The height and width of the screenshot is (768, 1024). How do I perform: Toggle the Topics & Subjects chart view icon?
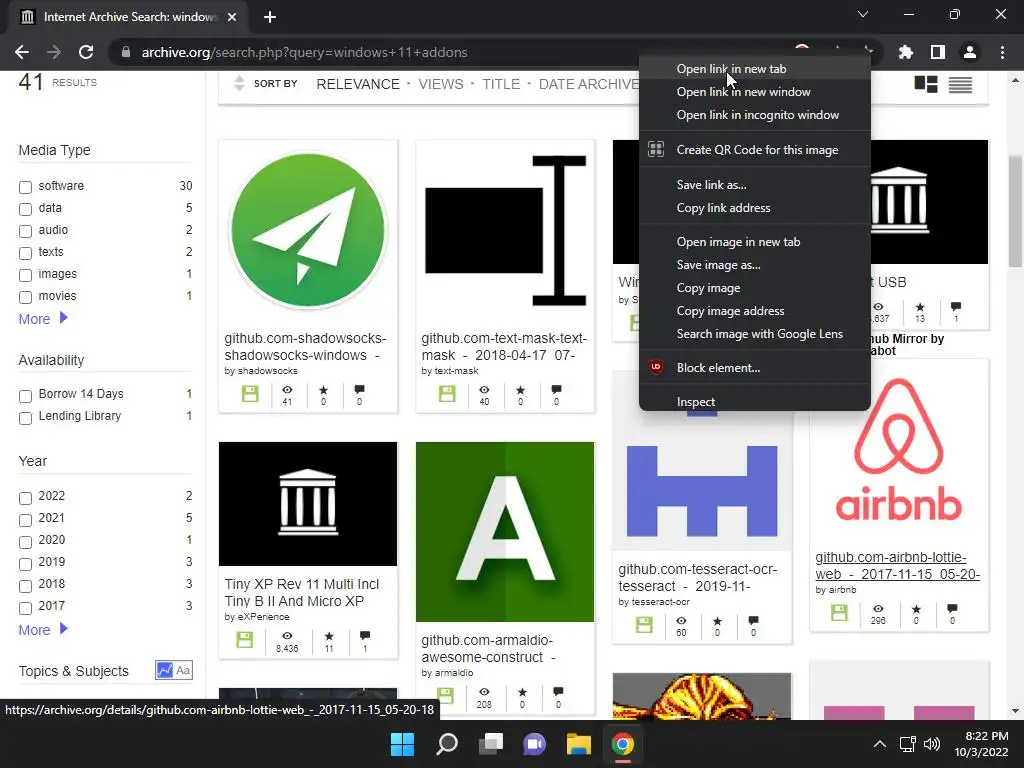pos(165,670)
